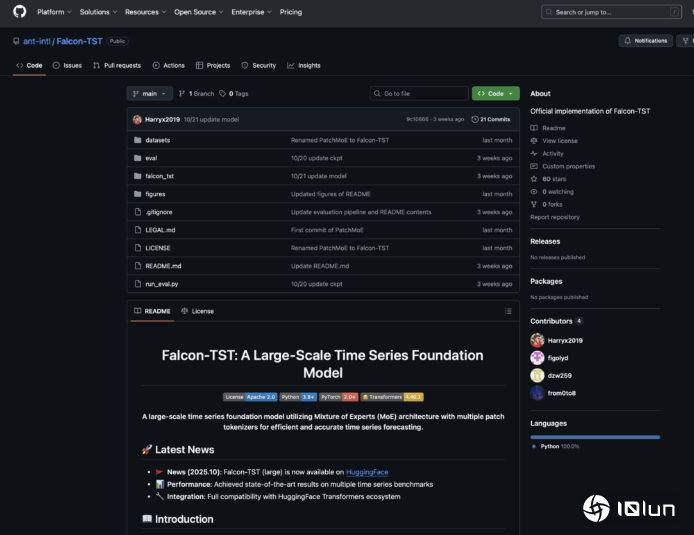Click the figoiyd contributor avatar
The height and width of the screenshot is (535, 694).
point(538,358)
